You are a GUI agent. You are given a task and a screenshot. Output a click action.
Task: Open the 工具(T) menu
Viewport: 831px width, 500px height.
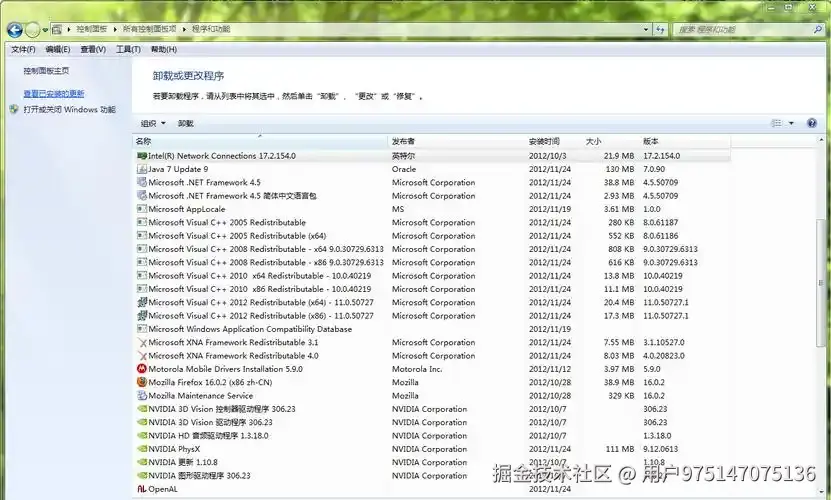128,49
